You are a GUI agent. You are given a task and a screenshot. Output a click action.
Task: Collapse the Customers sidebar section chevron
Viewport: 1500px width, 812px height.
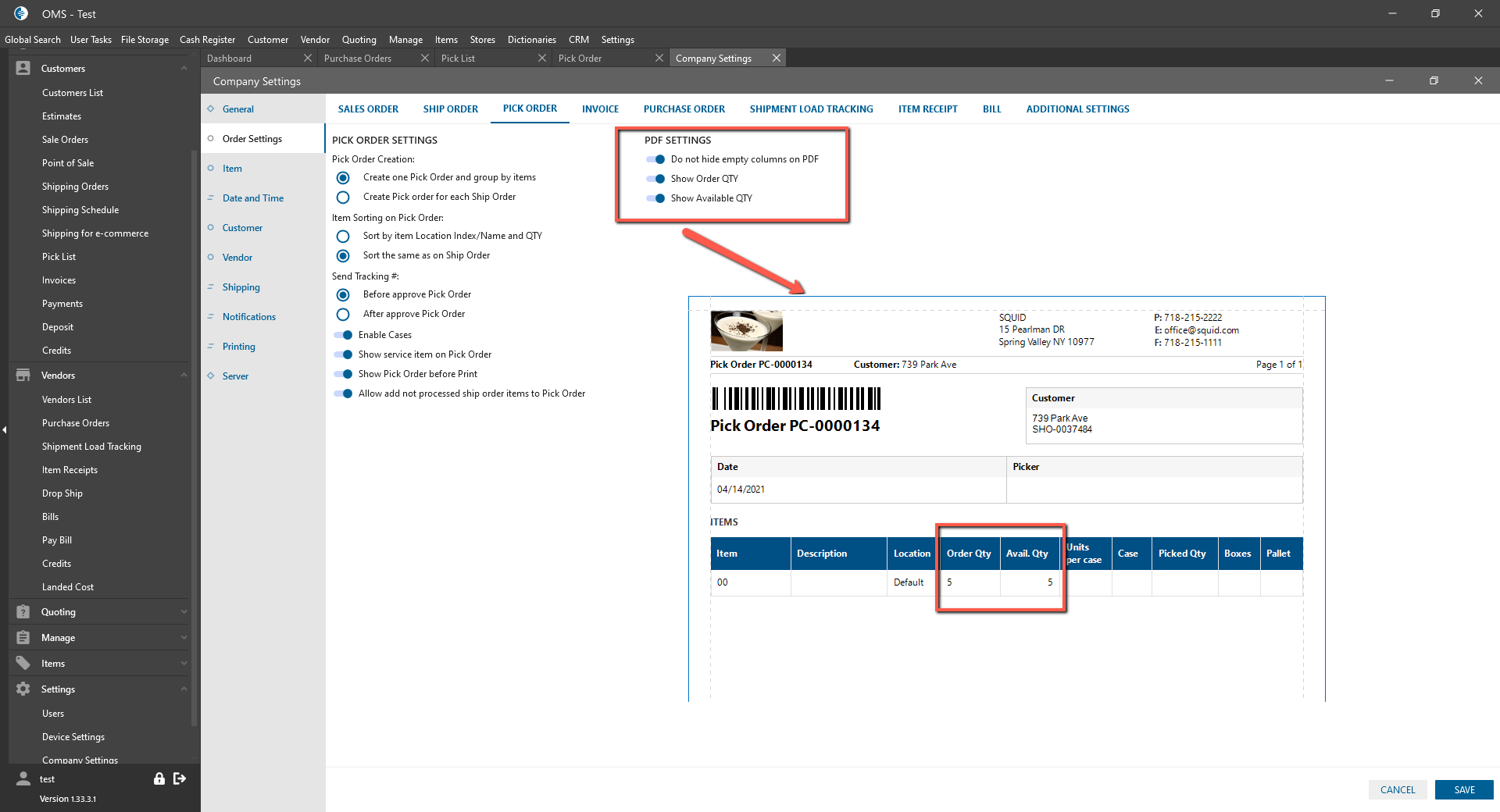click(184, 69)
